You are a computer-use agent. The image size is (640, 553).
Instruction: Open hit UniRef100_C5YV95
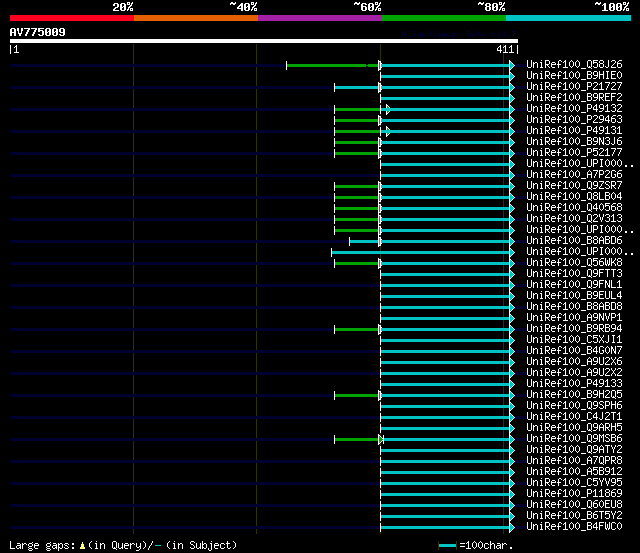pyautogui.click(x=574, y=483)
